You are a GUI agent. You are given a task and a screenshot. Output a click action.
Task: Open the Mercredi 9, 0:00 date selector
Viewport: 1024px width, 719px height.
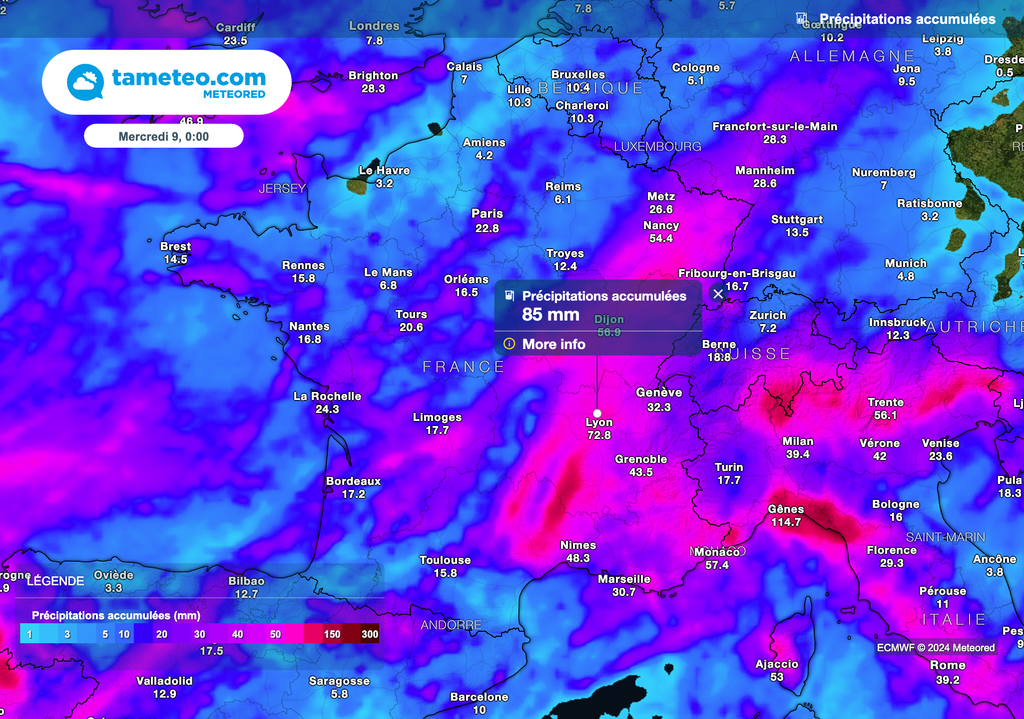coord(166,135)
